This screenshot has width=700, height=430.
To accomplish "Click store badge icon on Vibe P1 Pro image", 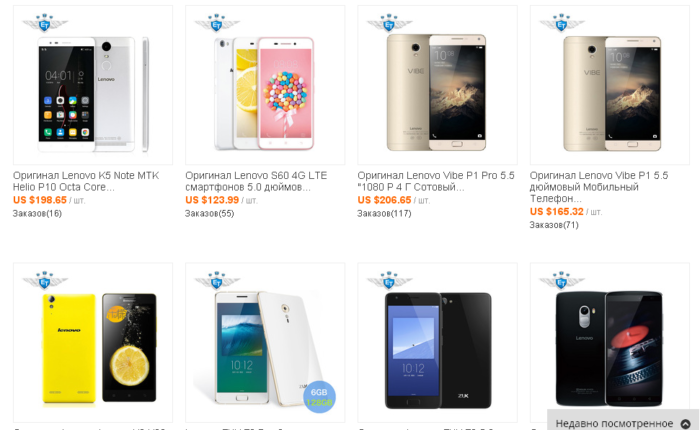I will [389, 23].
